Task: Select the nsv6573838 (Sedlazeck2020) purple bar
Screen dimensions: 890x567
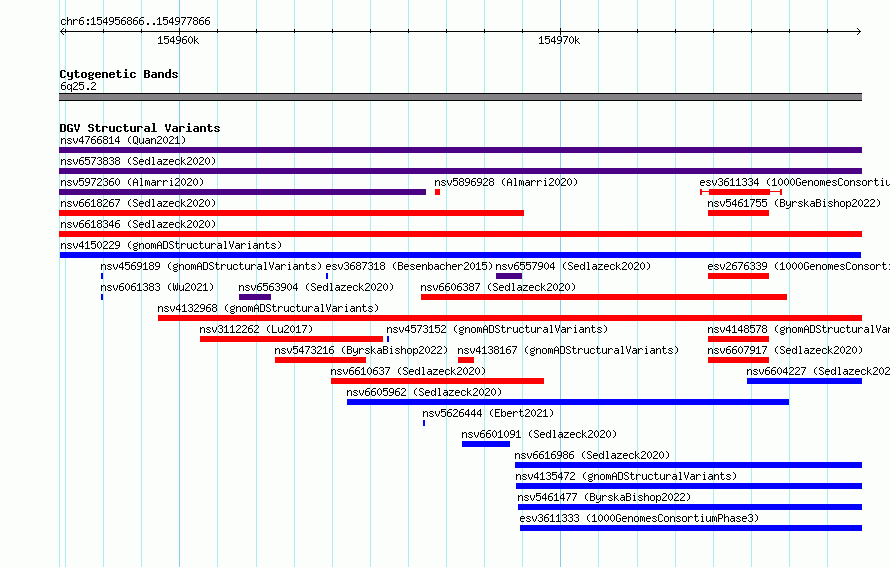Action: point(460,171)
